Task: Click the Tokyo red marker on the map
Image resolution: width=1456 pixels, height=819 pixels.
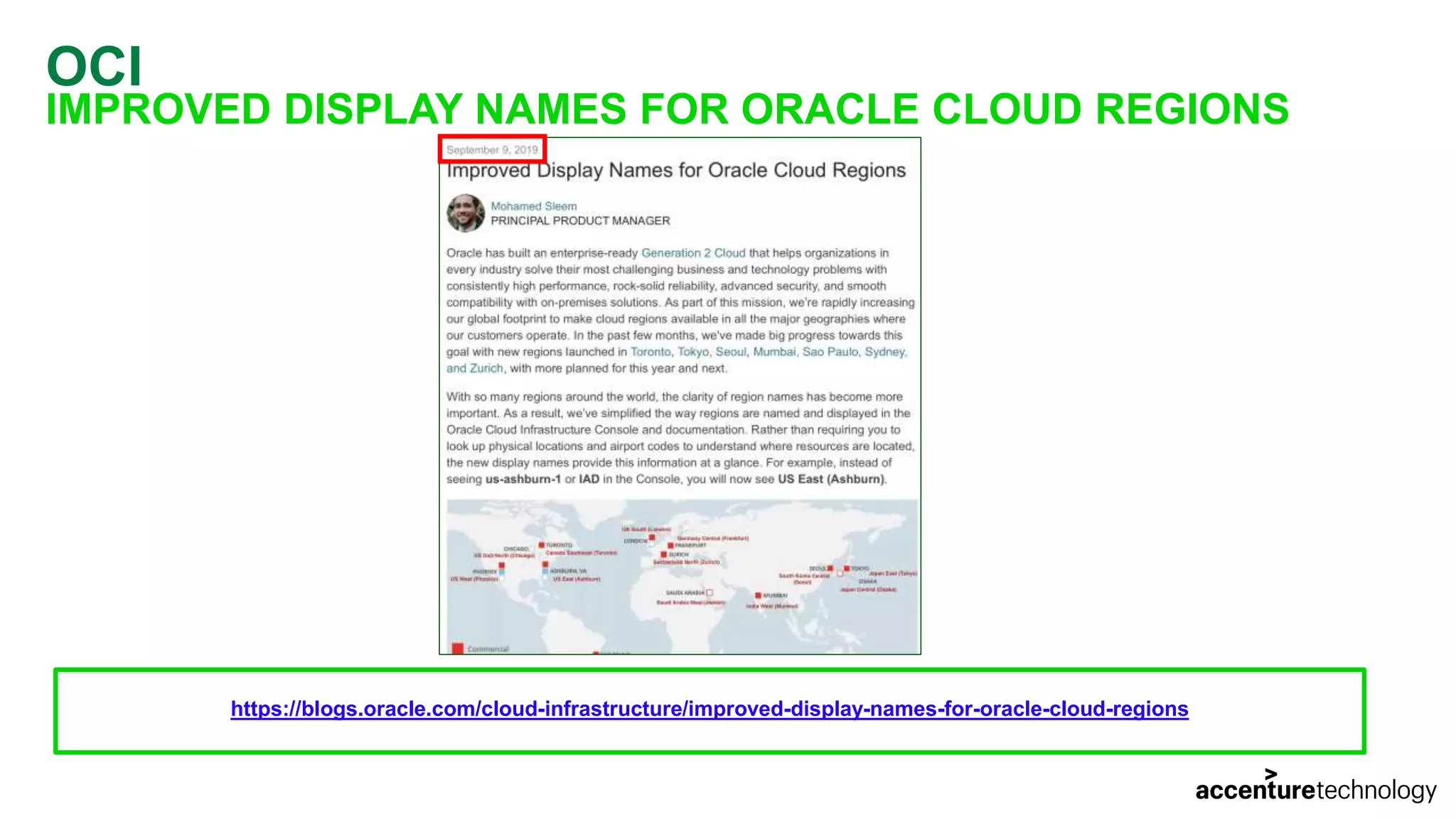Action: pyautogui.click(x=847, y=569)
